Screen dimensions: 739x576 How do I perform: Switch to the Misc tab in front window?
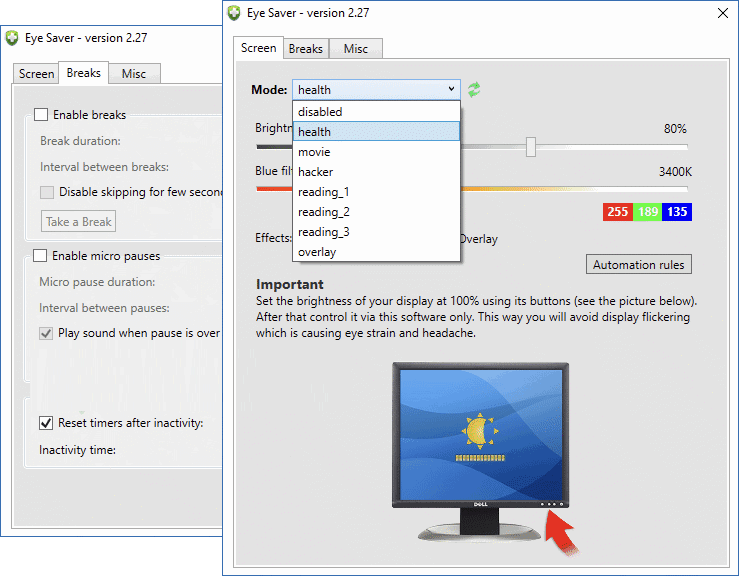tap(356, 49)
